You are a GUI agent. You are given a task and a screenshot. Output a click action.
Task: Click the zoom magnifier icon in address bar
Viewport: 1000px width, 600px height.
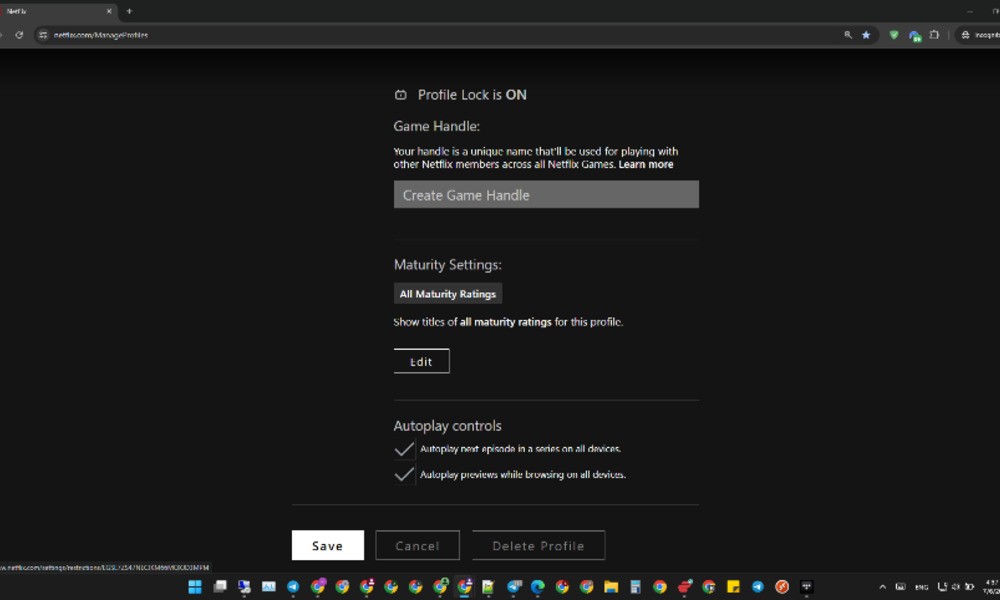848,35
